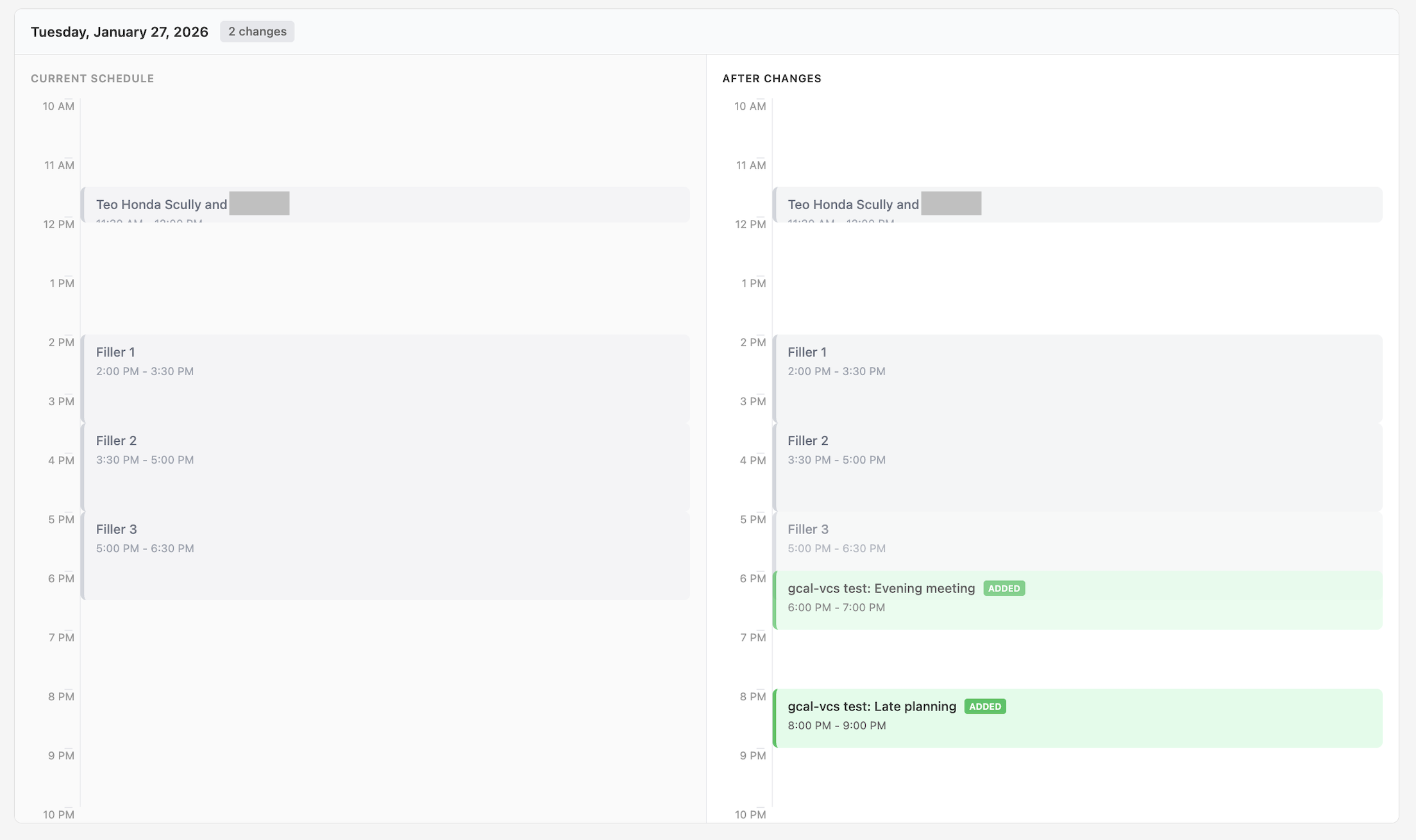Click ADDED badge on Late planning
The width and height of the screenshot is (1416, 840).
(x=985, y=706)
